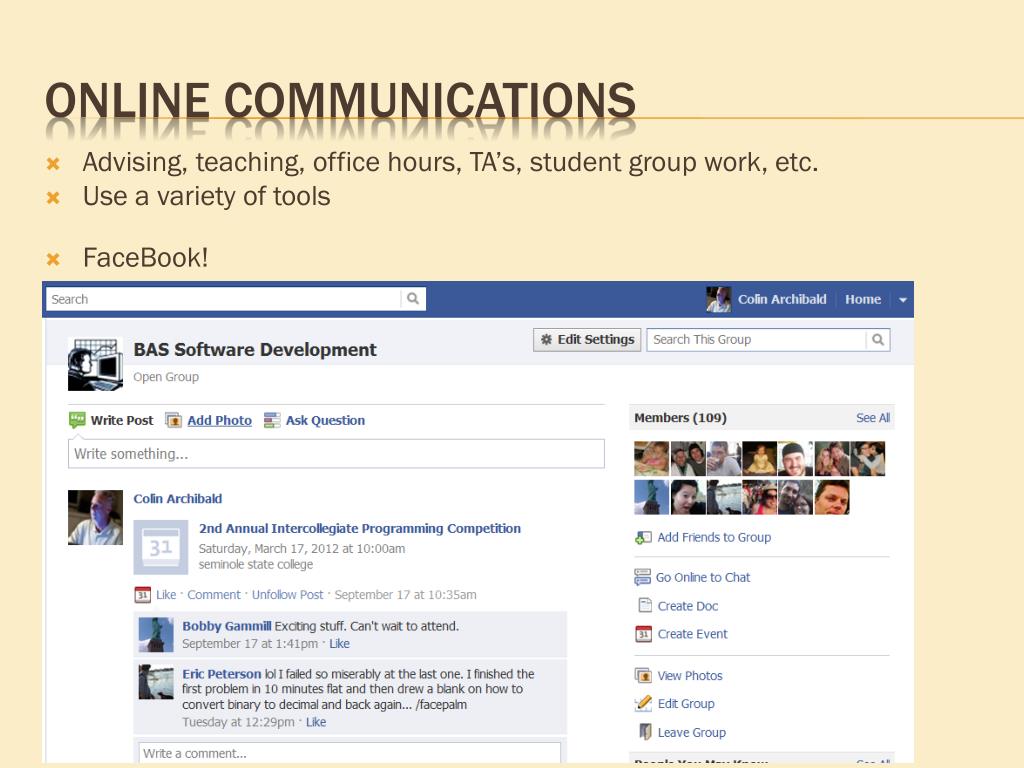Click the Search This Group magnifier icon

tap(878, 340)
